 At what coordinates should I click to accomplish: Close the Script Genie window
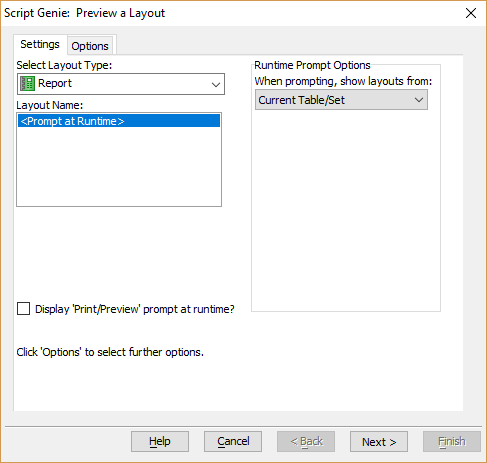pyautogui.click(x=471, y=13)
